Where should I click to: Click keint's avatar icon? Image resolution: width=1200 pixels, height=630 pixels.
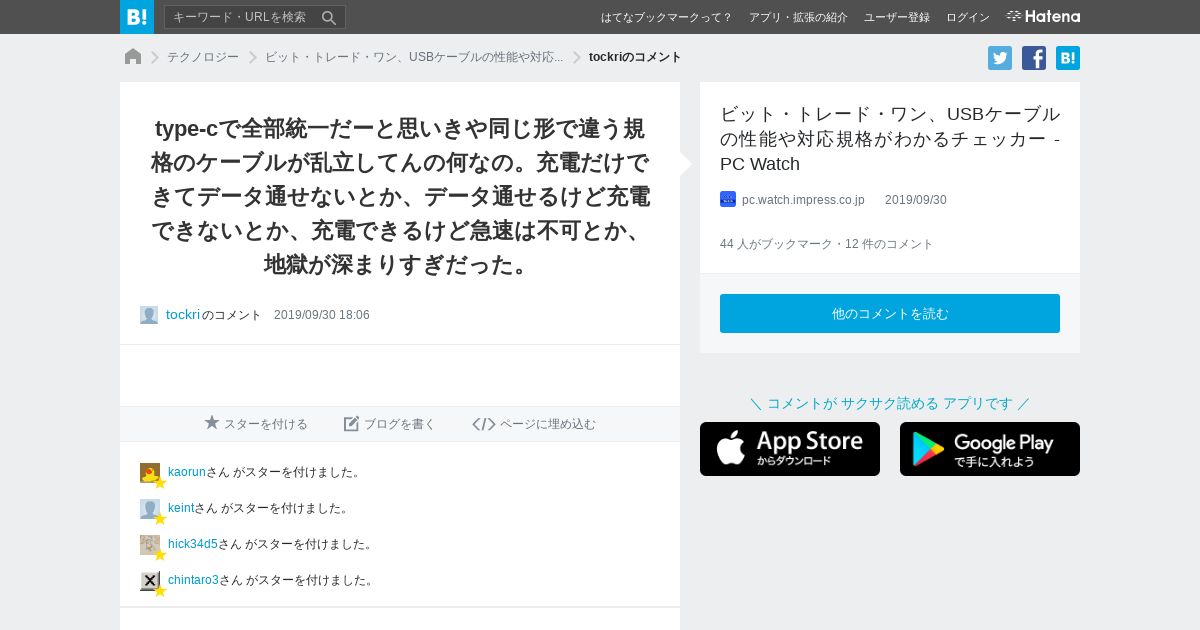coord(150,509)
